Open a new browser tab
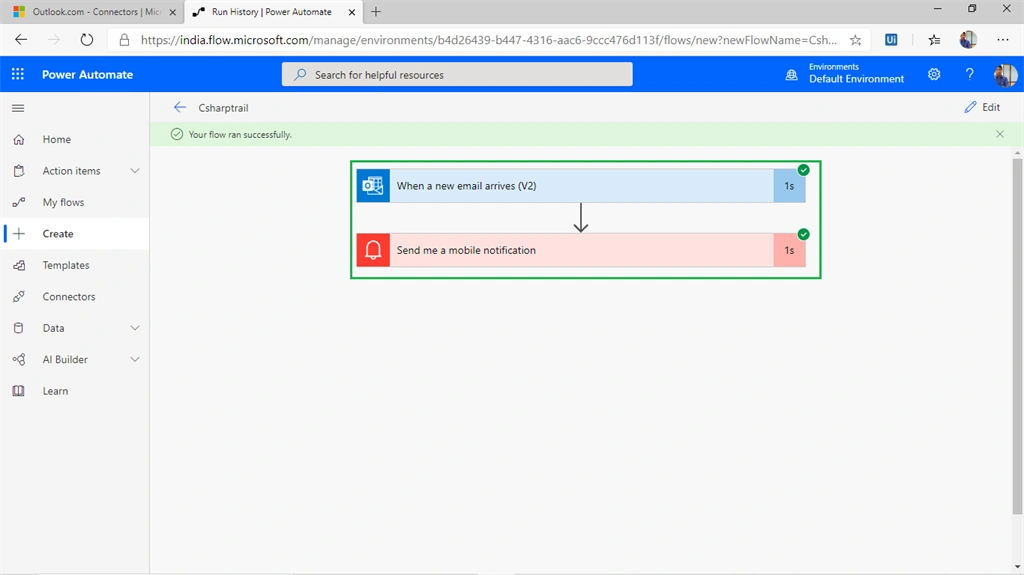Viewport: 1024px width, 575px height. coord(376,12)
